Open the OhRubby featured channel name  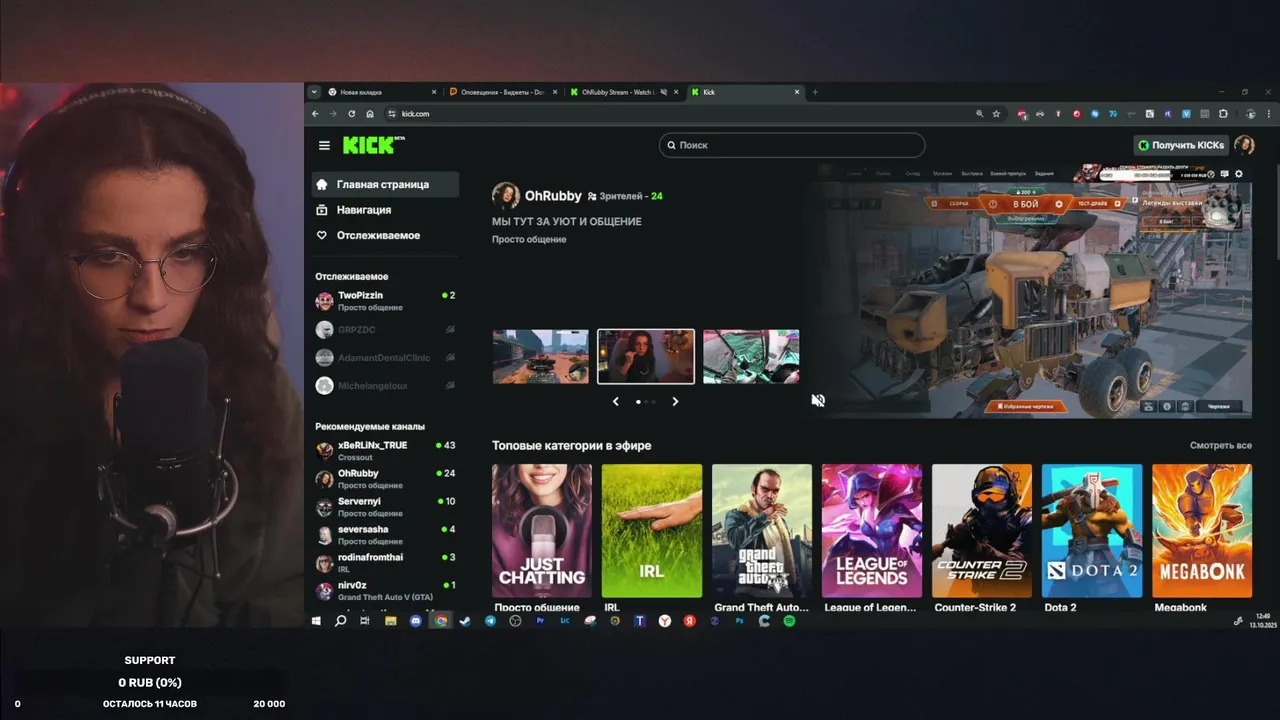click(x=553, y=196)
